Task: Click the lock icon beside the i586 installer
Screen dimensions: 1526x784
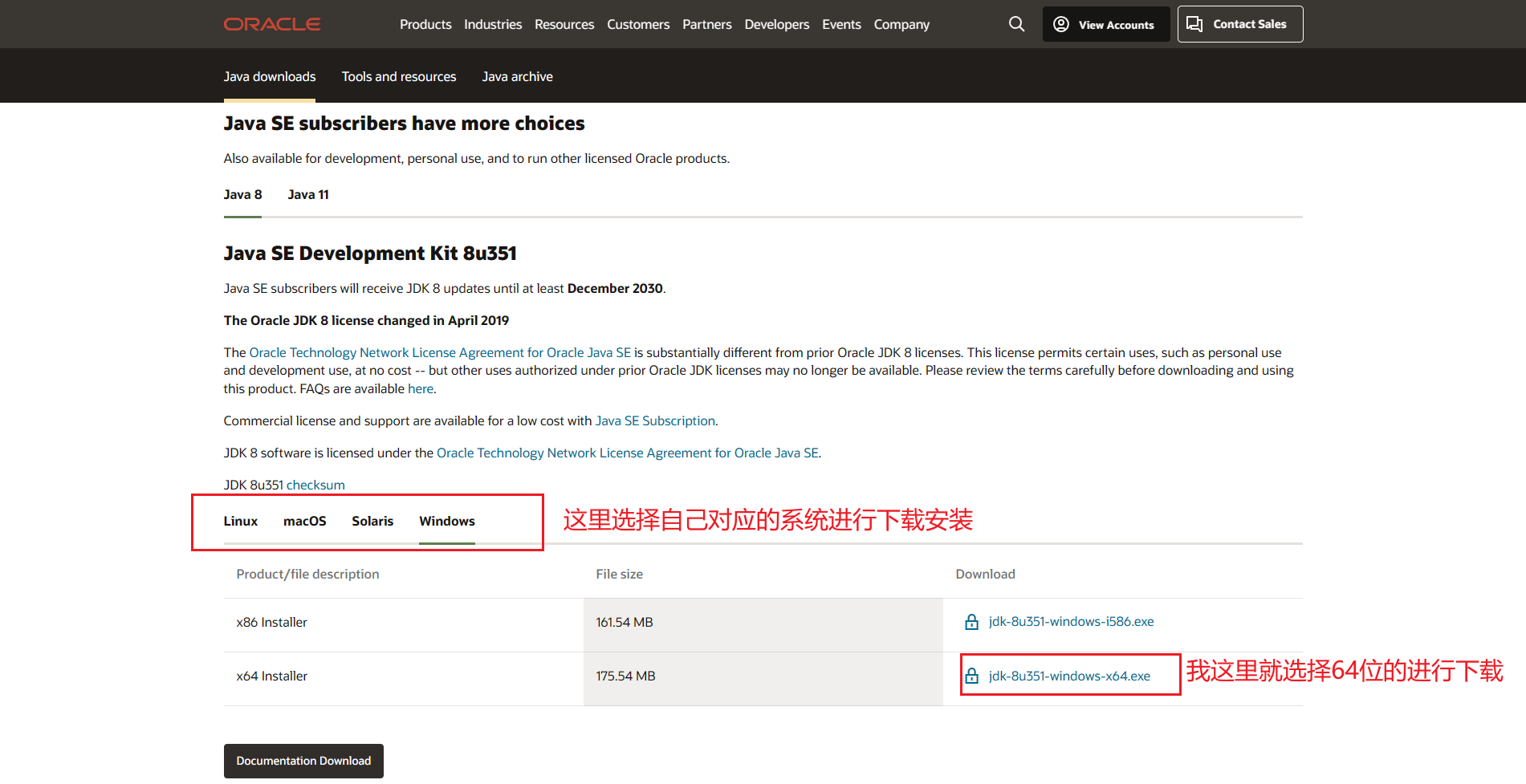Action: coord(971,622)
